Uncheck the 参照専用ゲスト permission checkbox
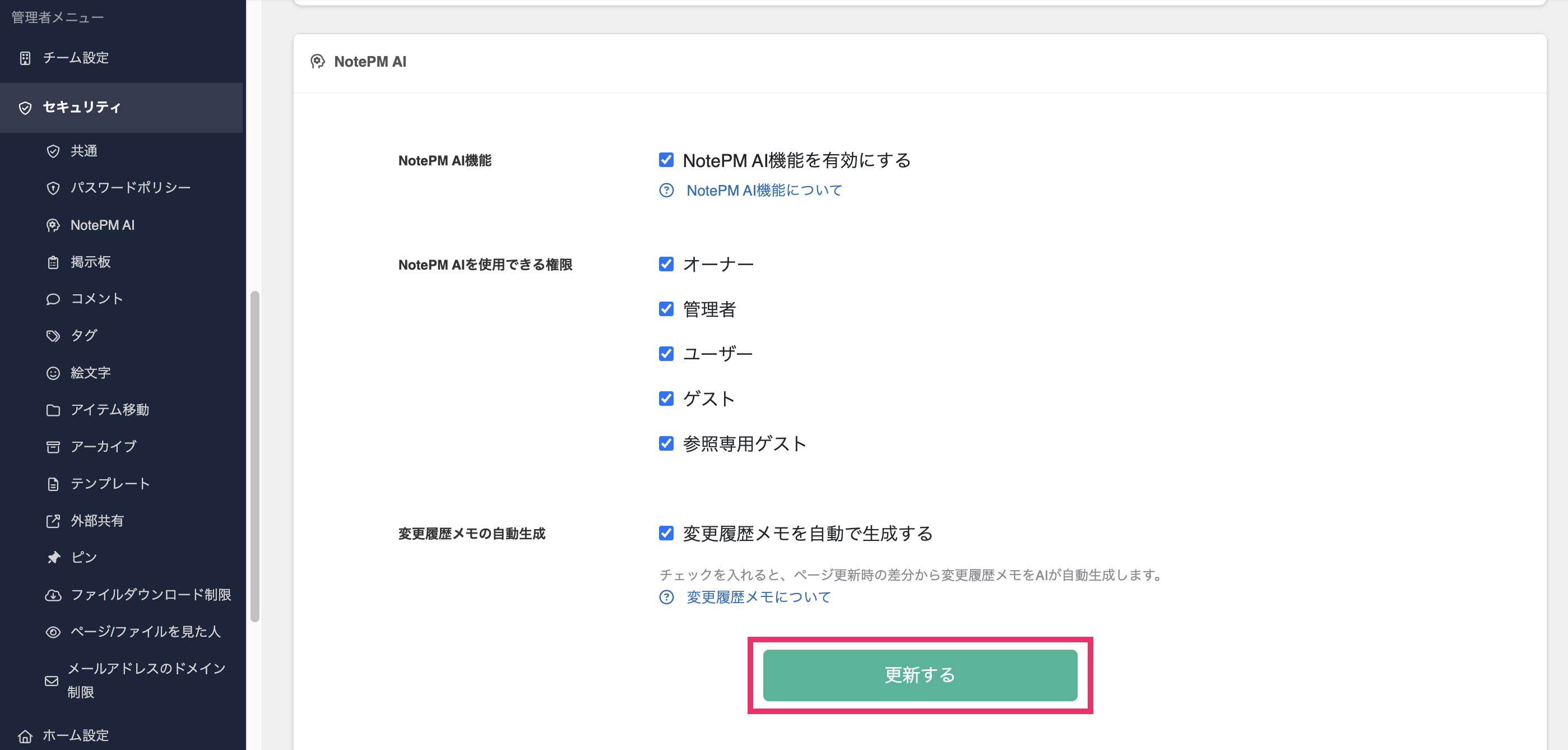Viewport: 1568px width, 750px height. [666, 443]
